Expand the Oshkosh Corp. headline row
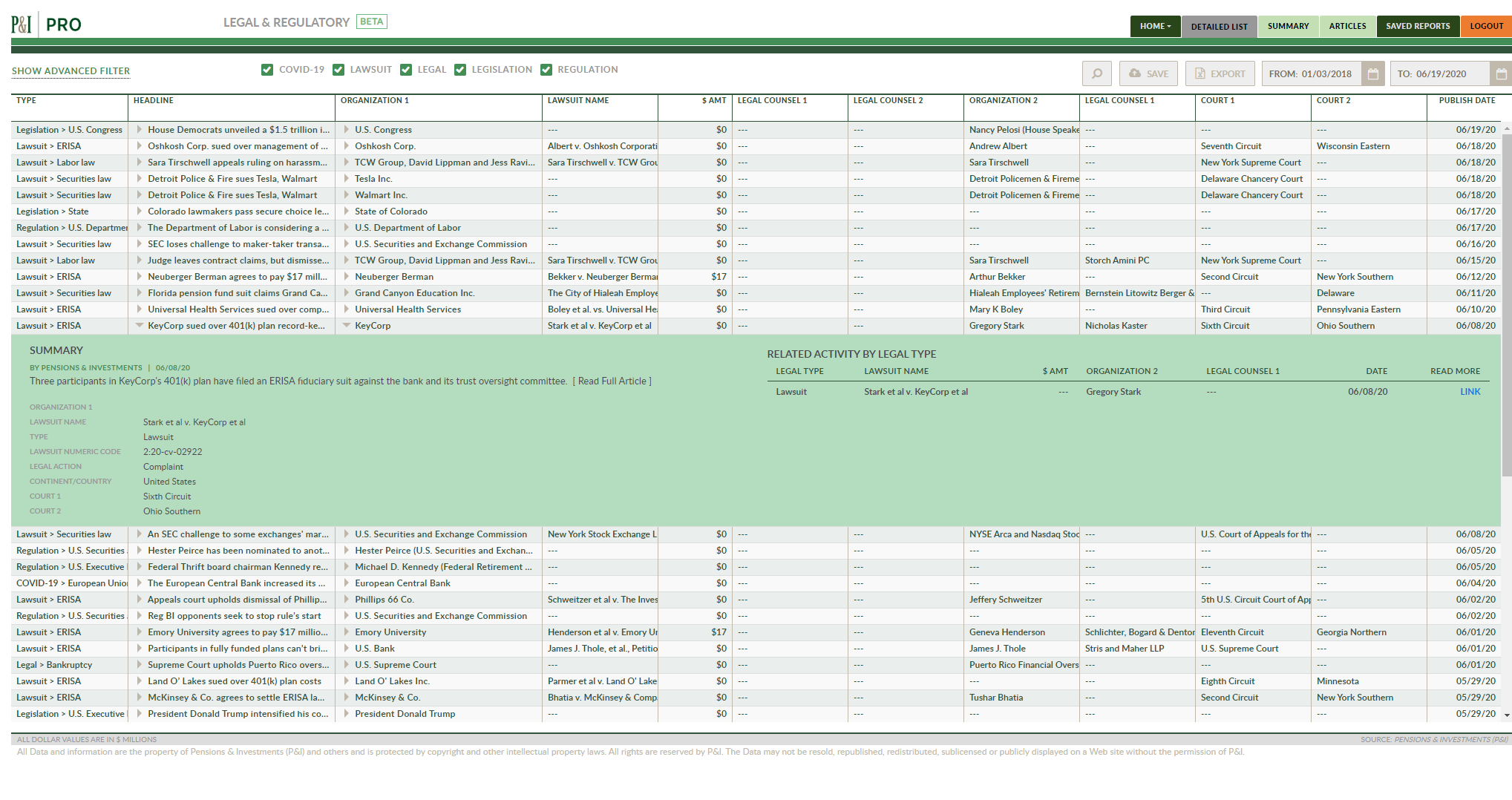Image resolution: width=1512 pixels, height=800 pixels. point(140,146)
